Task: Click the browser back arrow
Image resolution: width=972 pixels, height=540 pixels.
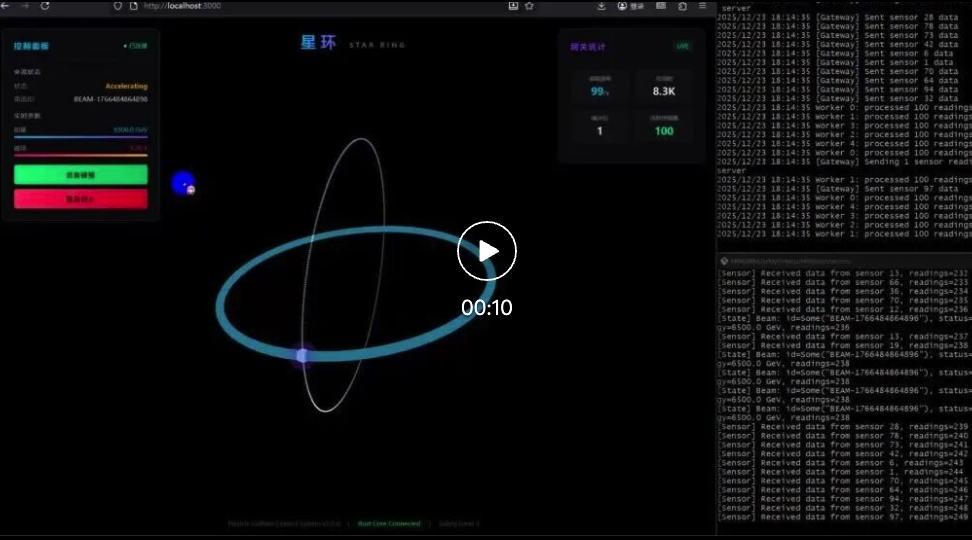Action: pyautogui.click(x=6, y=6)
